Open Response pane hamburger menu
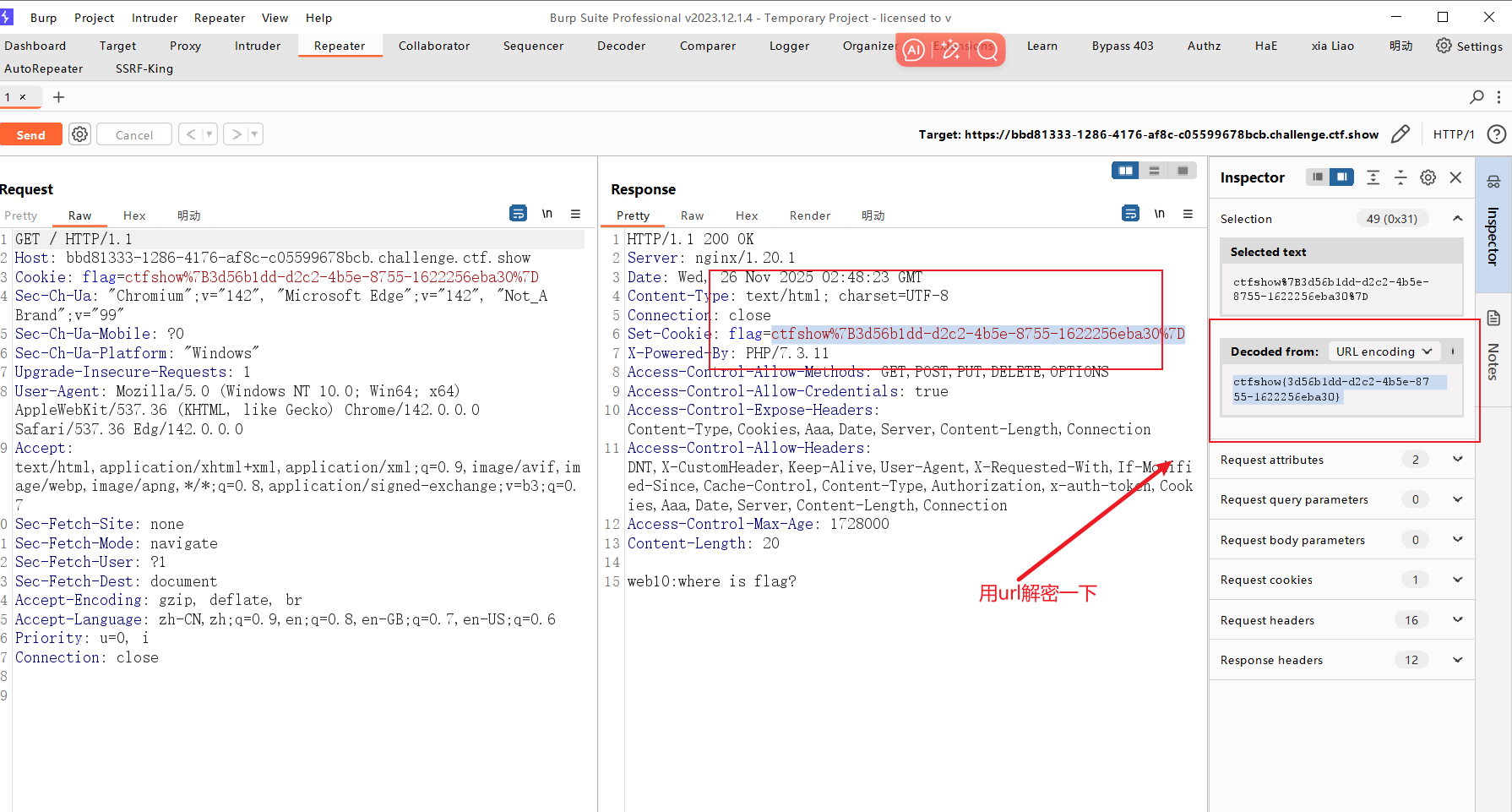This screenshot has width=1512, height=812. (1188, 214)
